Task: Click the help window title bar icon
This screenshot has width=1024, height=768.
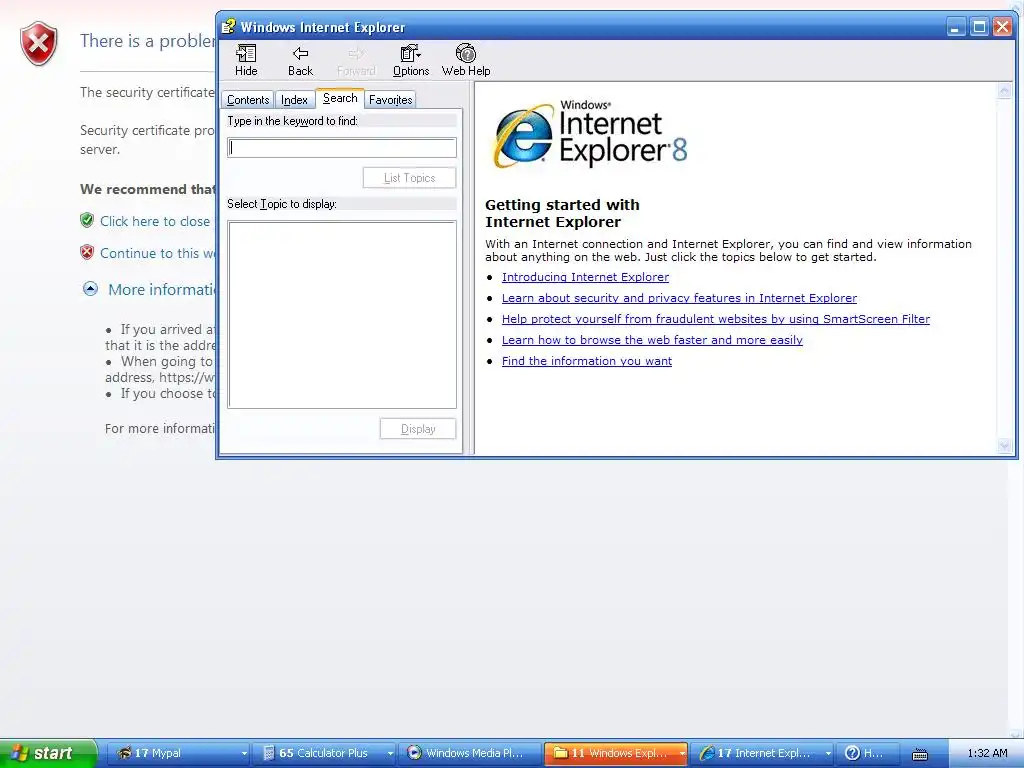Action: [x=228, y=27]
